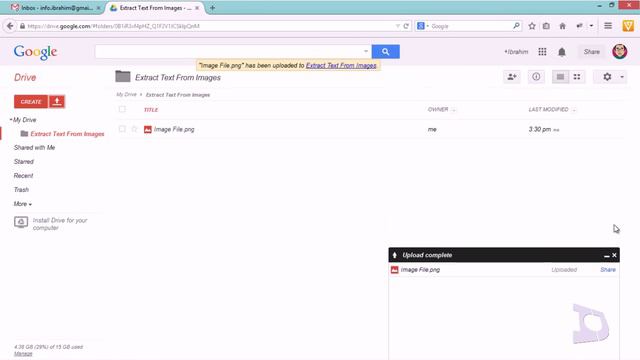Click the large folder icon in header
640x360 pixels.
pos(122,76)
